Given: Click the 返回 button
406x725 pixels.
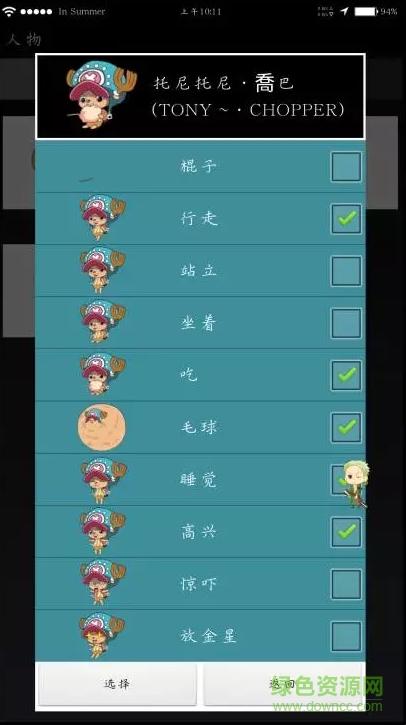Looking at the screenshot, I should click(283, 684).
